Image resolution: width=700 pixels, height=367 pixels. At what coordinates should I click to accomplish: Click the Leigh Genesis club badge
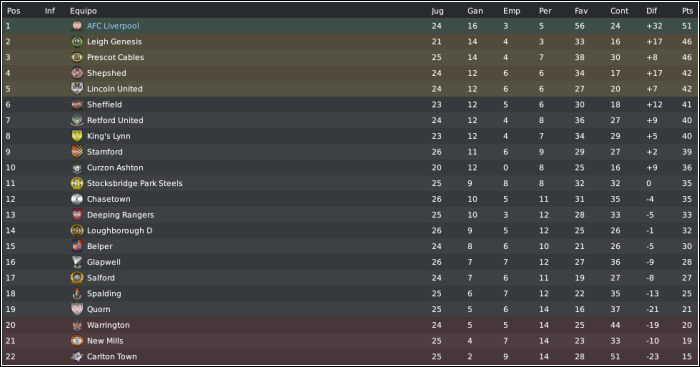coord(77,42)
